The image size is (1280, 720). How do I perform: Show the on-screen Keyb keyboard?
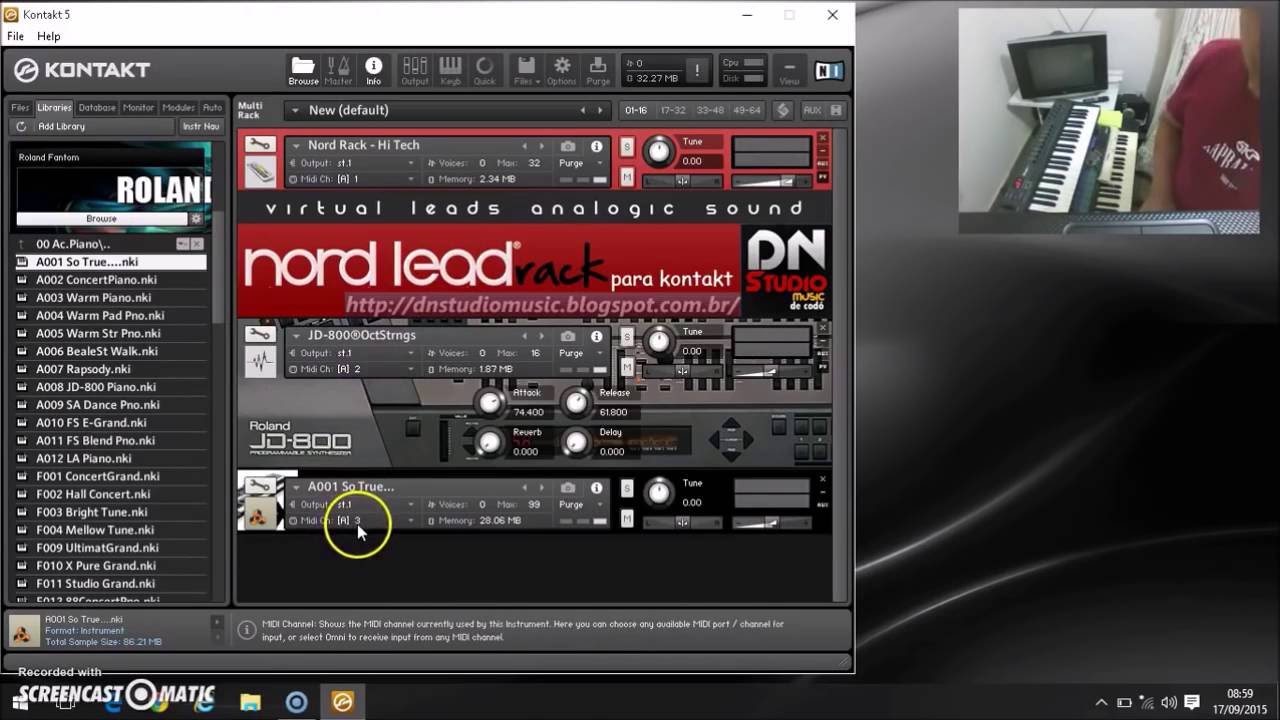(x=450, y=70)
